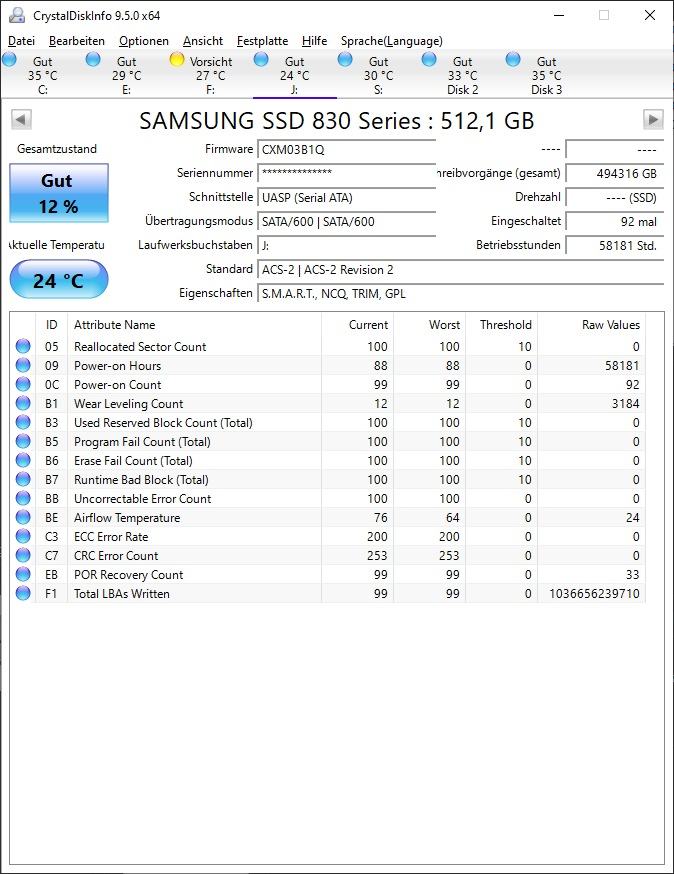Click the status icon for Wear Leveling Count
This screenshot has width=674, height=874.
(x=23, y=403)
